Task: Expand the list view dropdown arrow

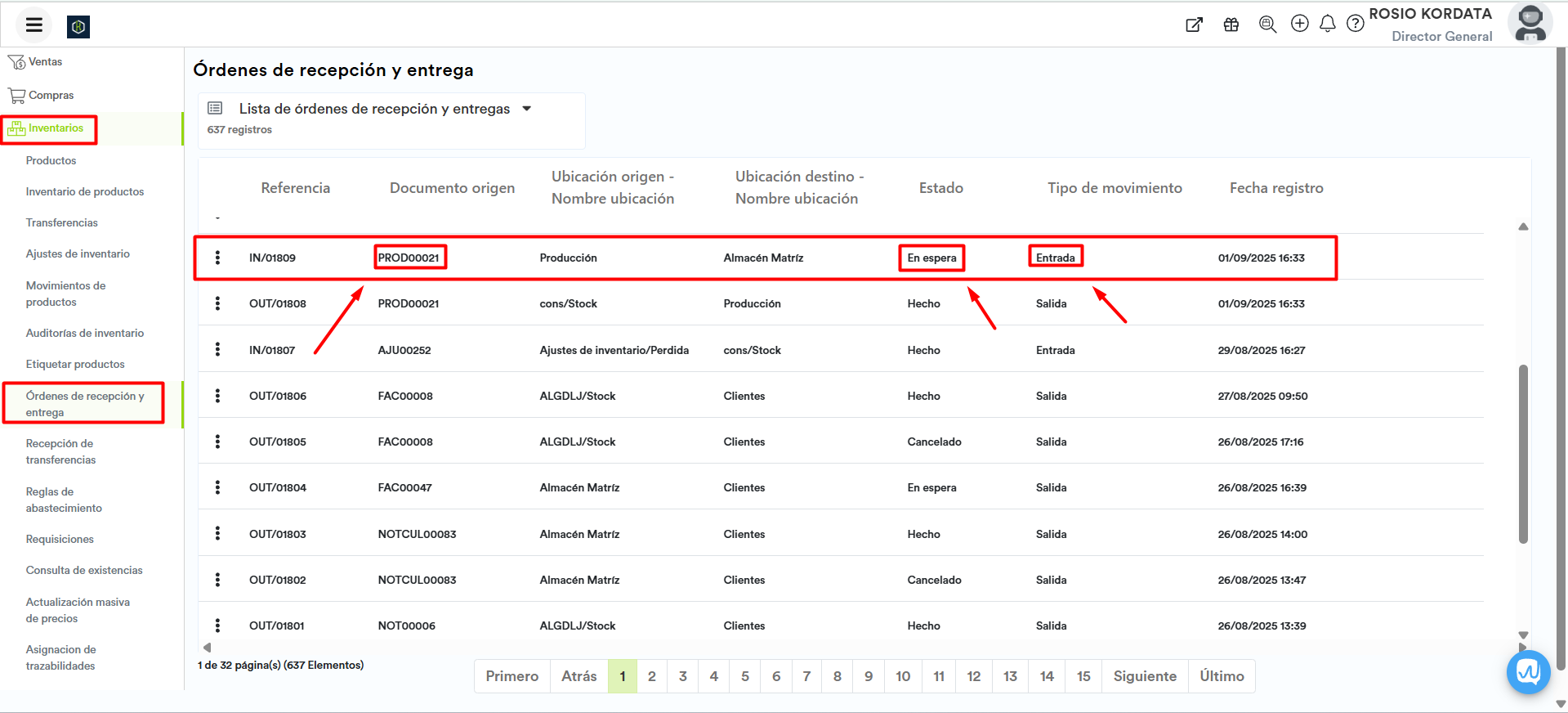Action: pos(527,109)
